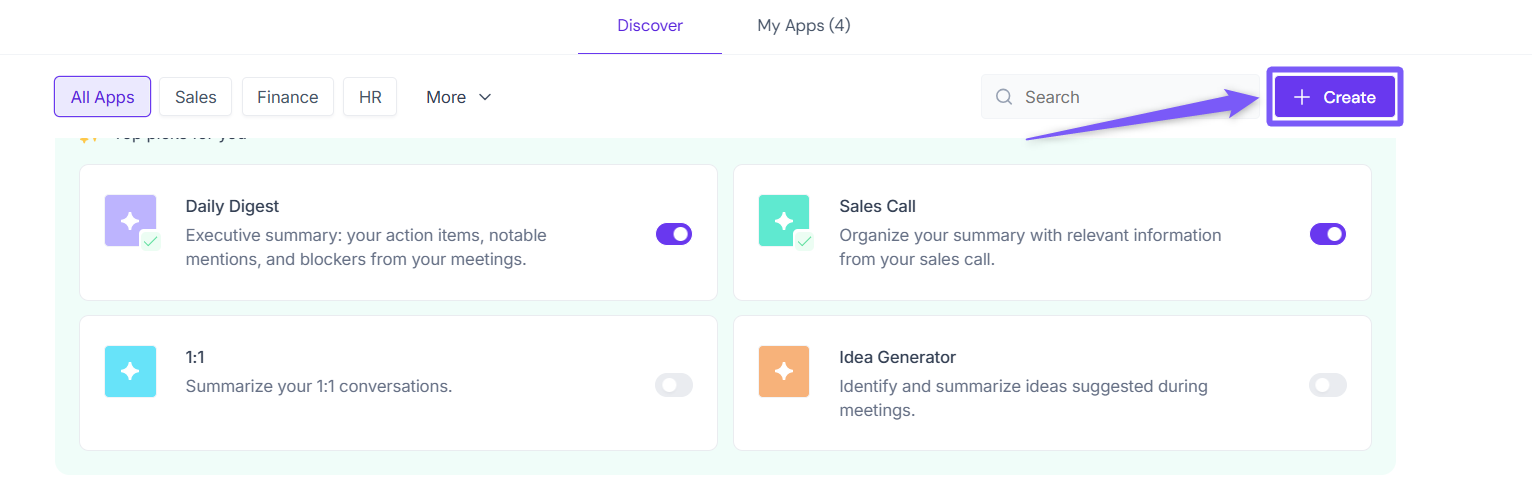Switch to the My Apps tab

point(804,26)
